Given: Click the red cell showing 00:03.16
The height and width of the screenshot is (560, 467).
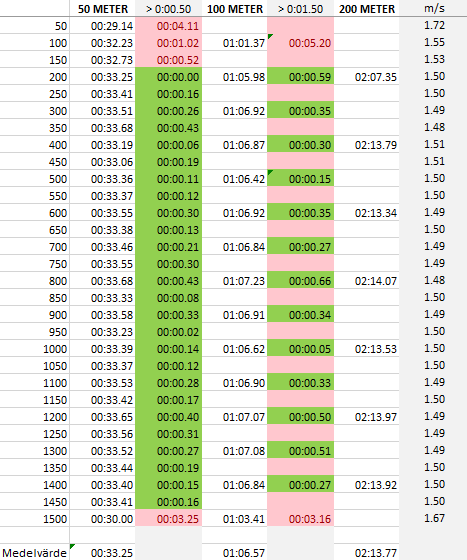Looking at the screenshot, I should coord(301,519).
